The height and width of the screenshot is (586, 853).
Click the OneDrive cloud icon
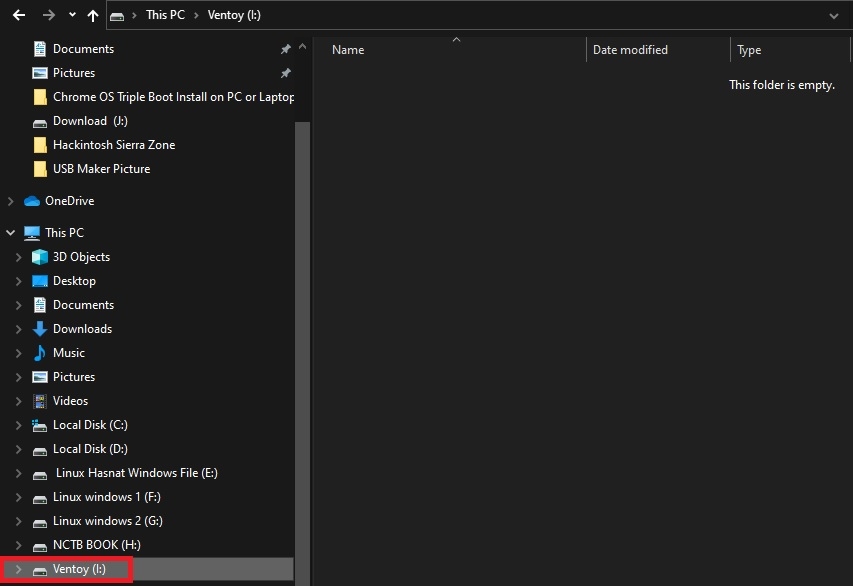point(32,201)
